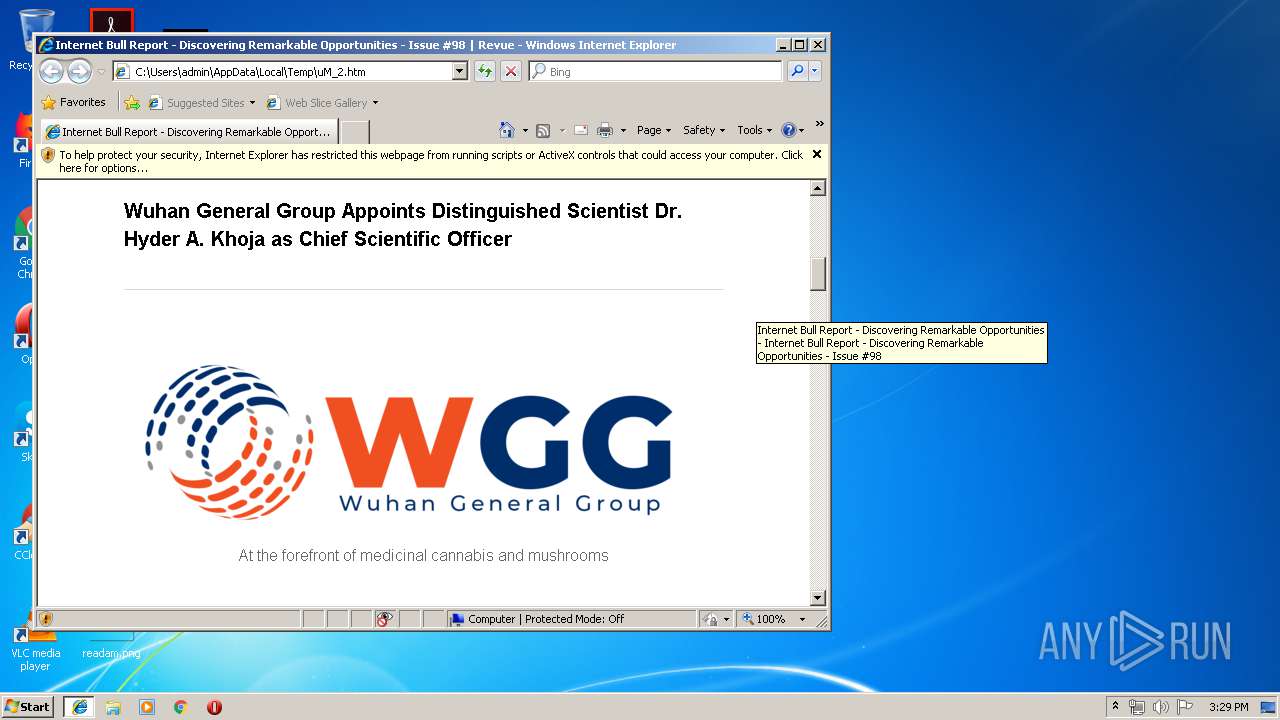Expand the Web Slice Gallery dropdown arrow
This screenshot has height=720, width=1280.
click(376, 103)
